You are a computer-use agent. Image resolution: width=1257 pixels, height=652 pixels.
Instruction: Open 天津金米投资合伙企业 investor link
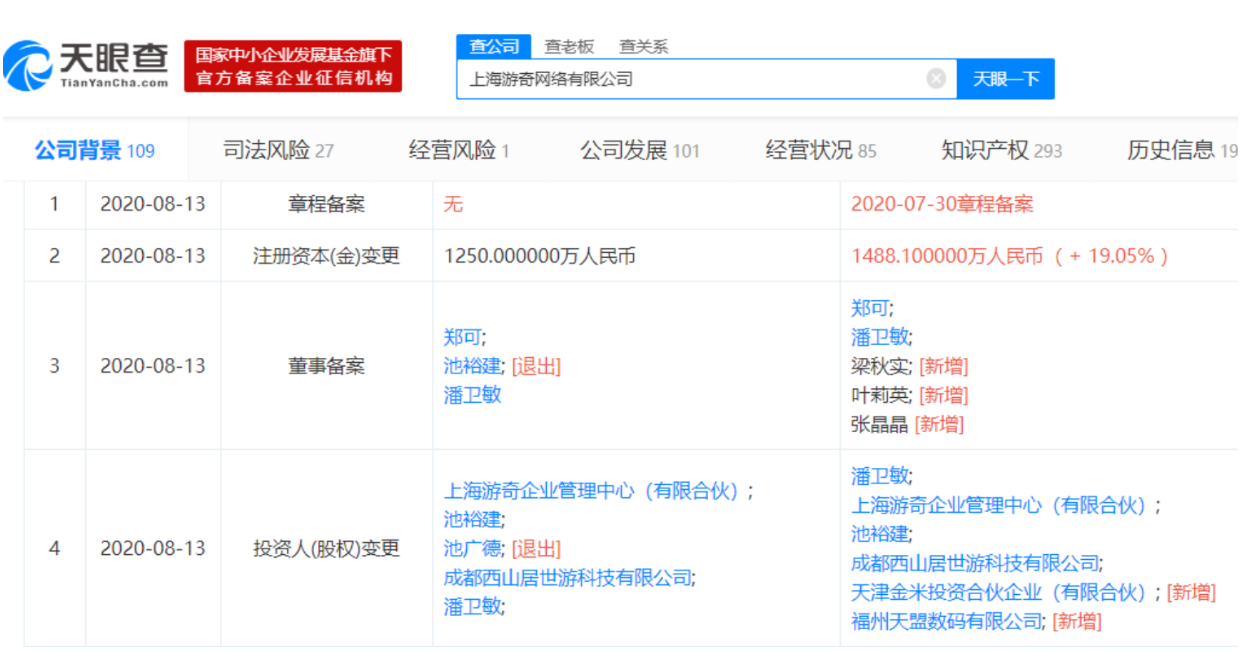(x=997, y=592)
